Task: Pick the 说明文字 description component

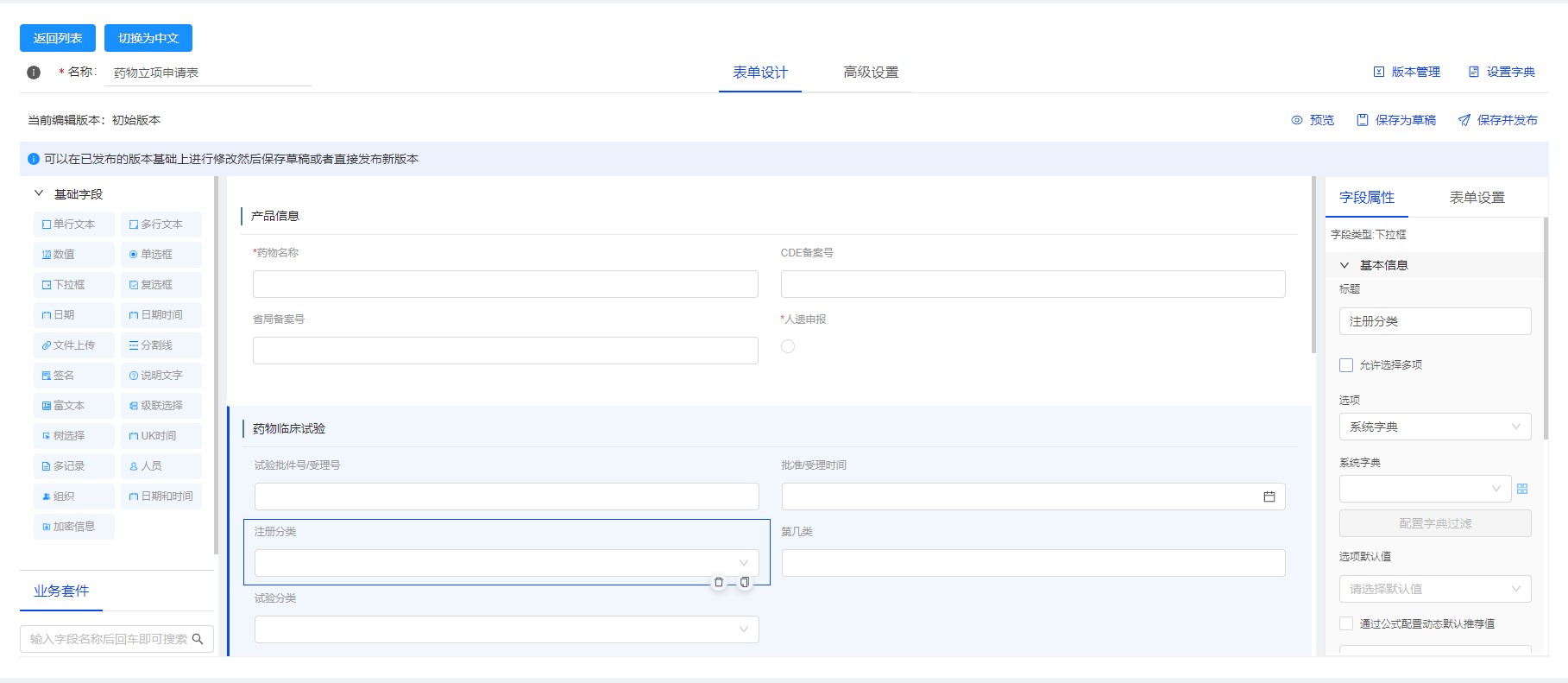Action: [161, 376]
